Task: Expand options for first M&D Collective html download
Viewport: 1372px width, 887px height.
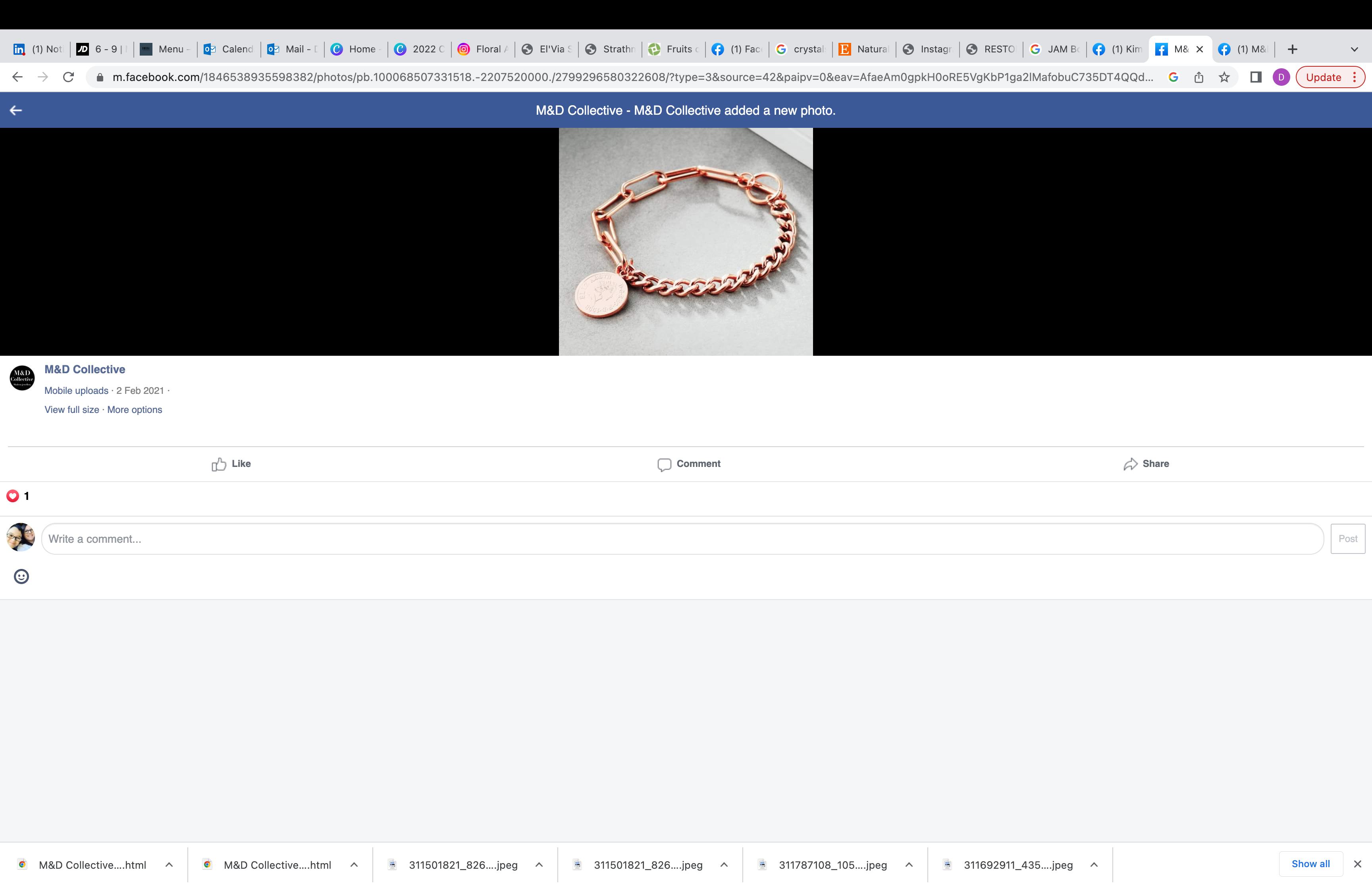Action: point(169,864)
